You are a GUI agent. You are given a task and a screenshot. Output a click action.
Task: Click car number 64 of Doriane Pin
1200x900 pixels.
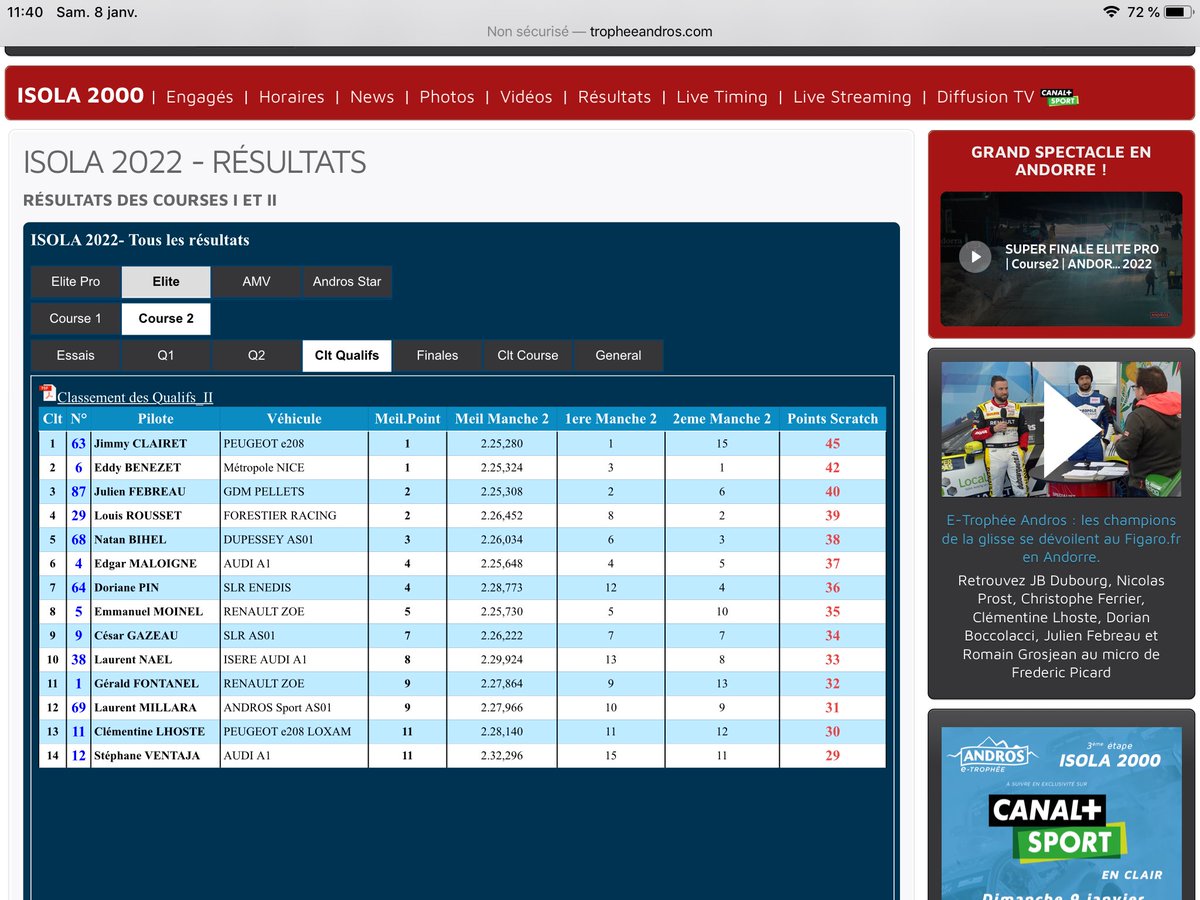(x=78, y=587)
